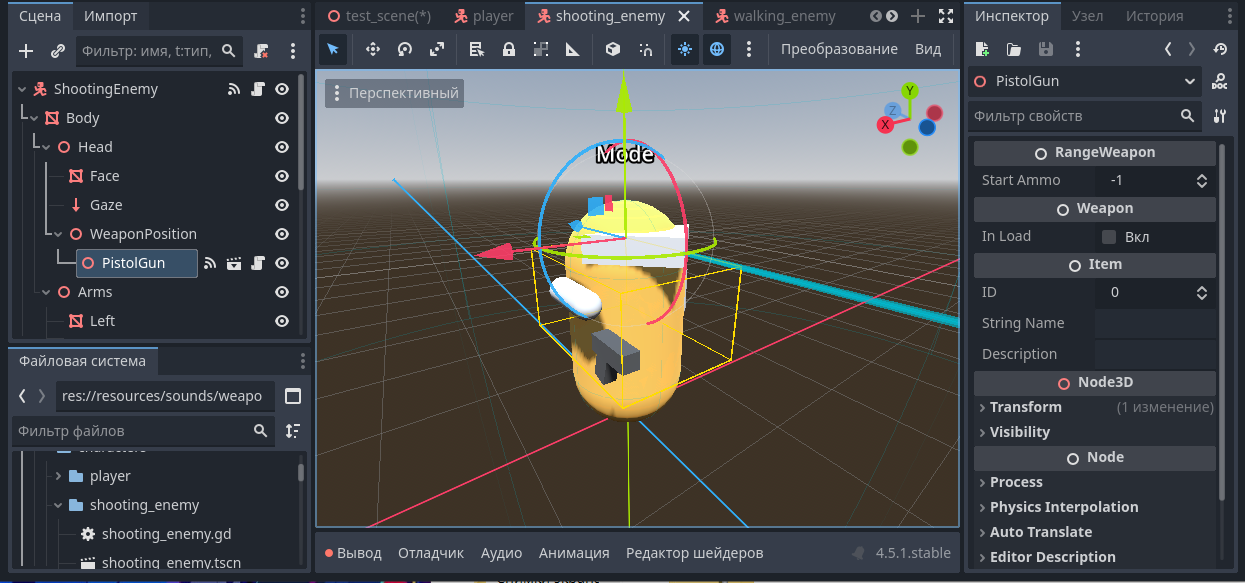Open the Отладчик bottom panel

[x=431, y=553]
